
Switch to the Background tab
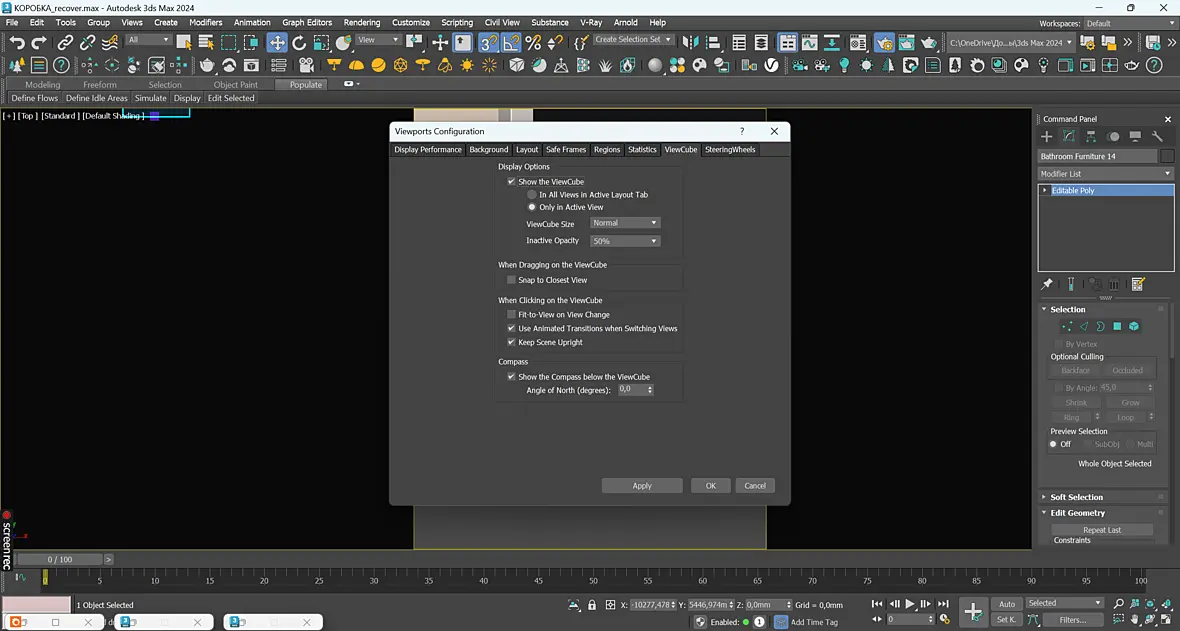pos(488,150)
